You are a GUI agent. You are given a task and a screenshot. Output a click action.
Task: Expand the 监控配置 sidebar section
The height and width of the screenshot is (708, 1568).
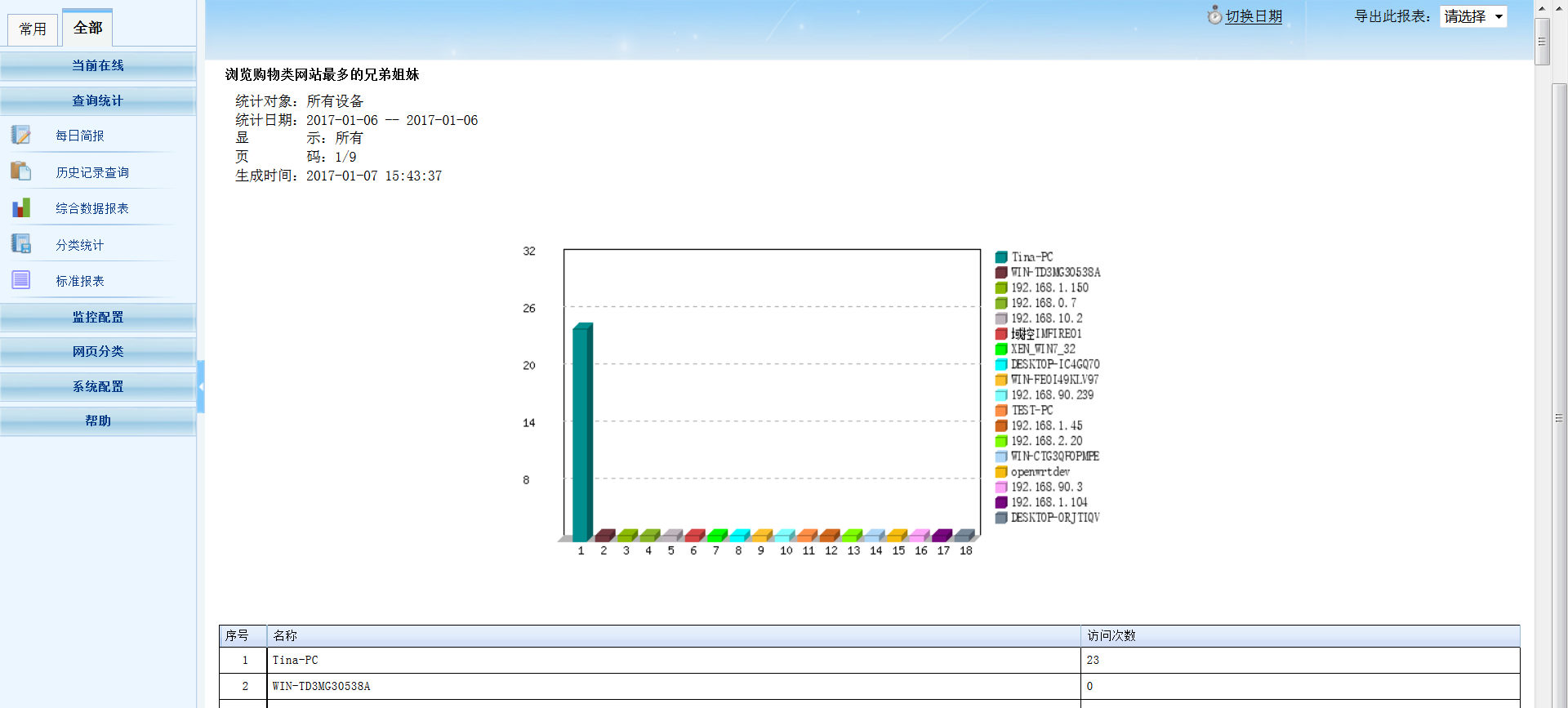pyautogui.click(x=98, y=317)
